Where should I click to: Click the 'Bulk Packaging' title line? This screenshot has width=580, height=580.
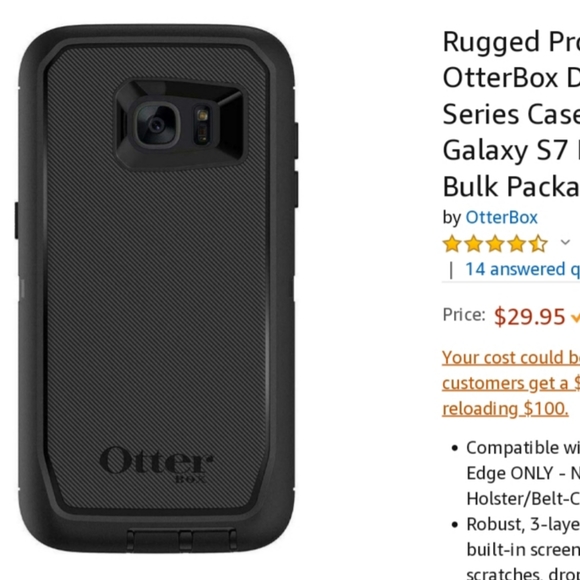click(511, 186)
